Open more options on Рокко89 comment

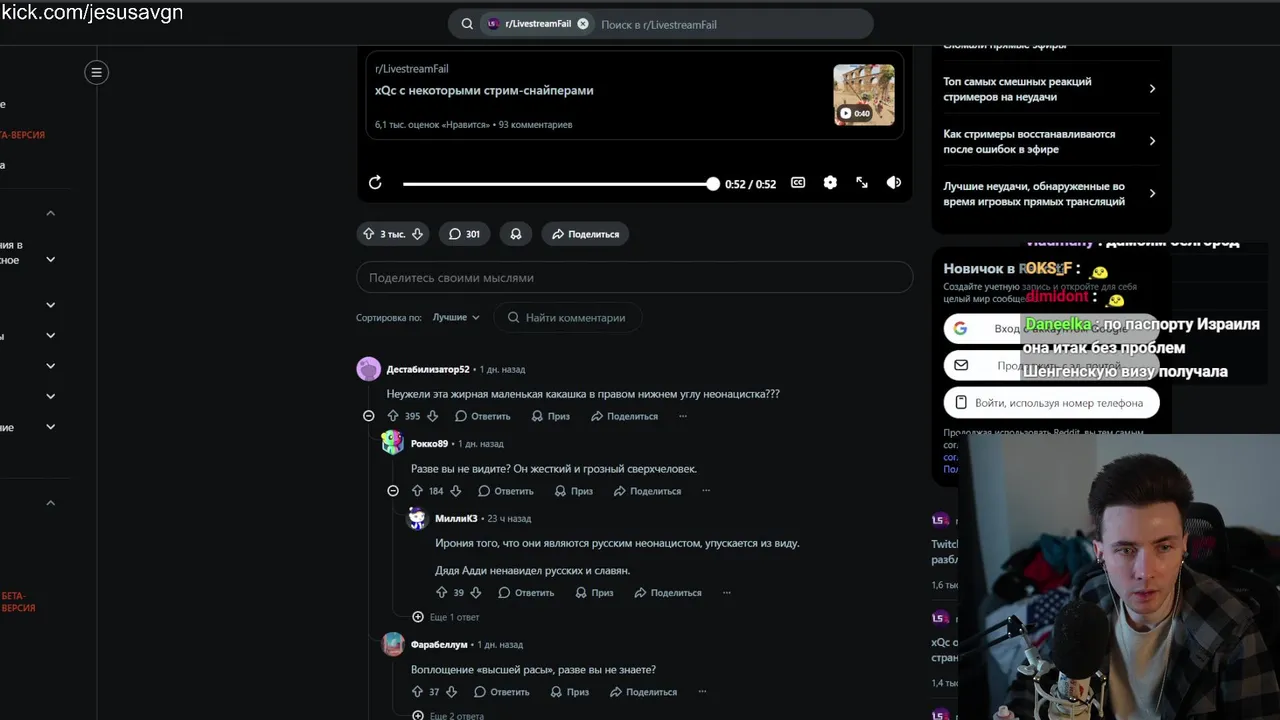pyautogui.click(x=706, y=491)
